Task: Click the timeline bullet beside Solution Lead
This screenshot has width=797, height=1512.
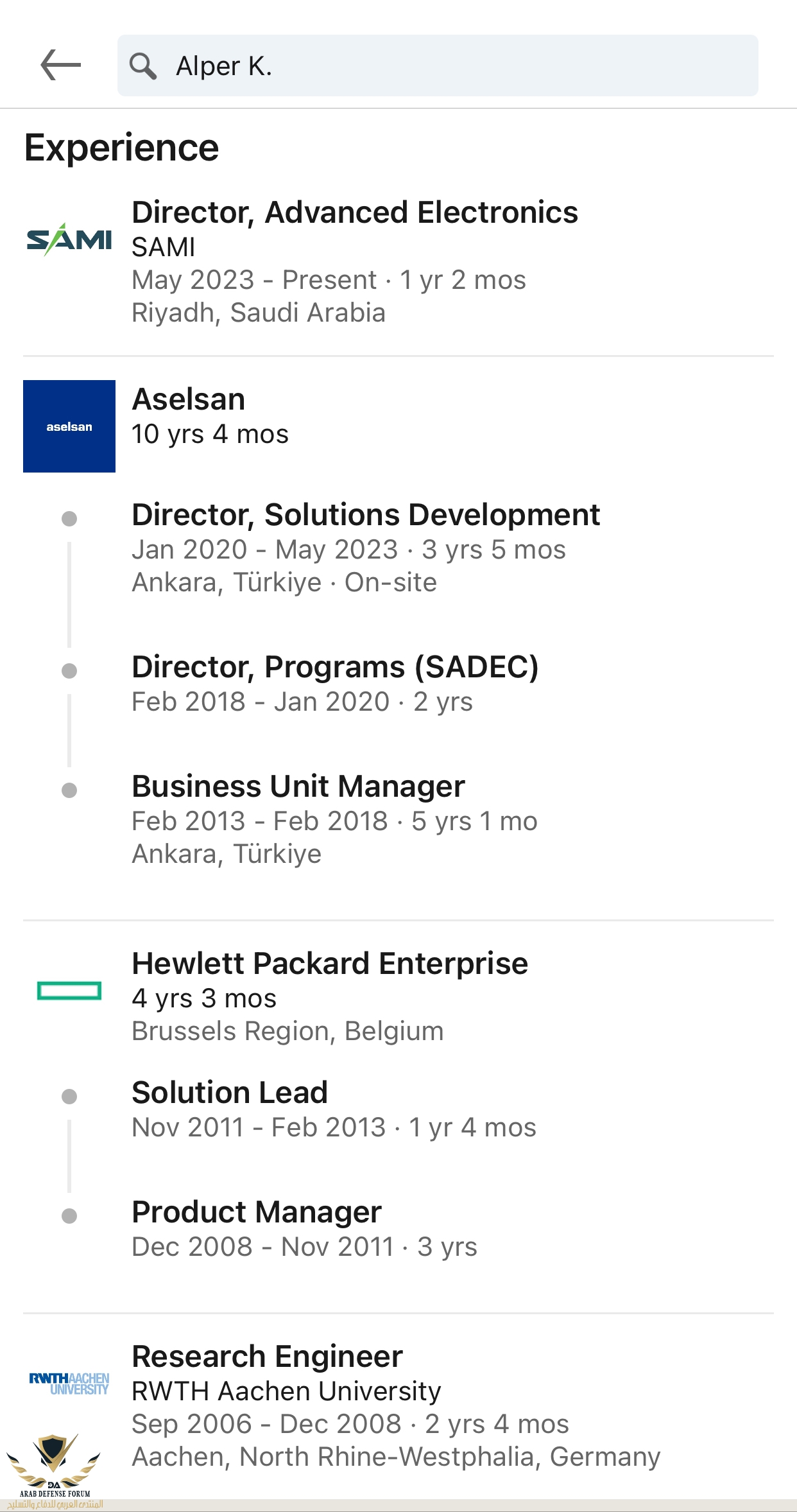Action: tap(69, 1096)
